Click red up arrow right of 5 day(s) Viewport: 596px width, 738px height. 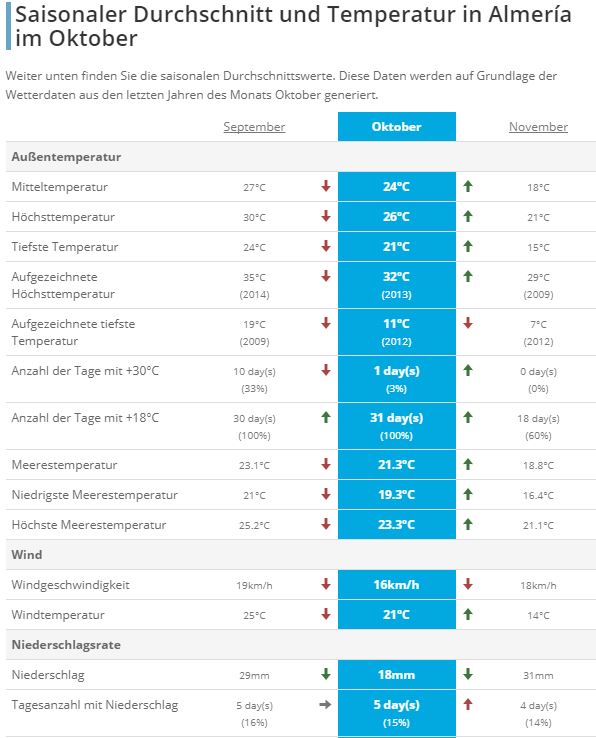(x=467, y=705)
